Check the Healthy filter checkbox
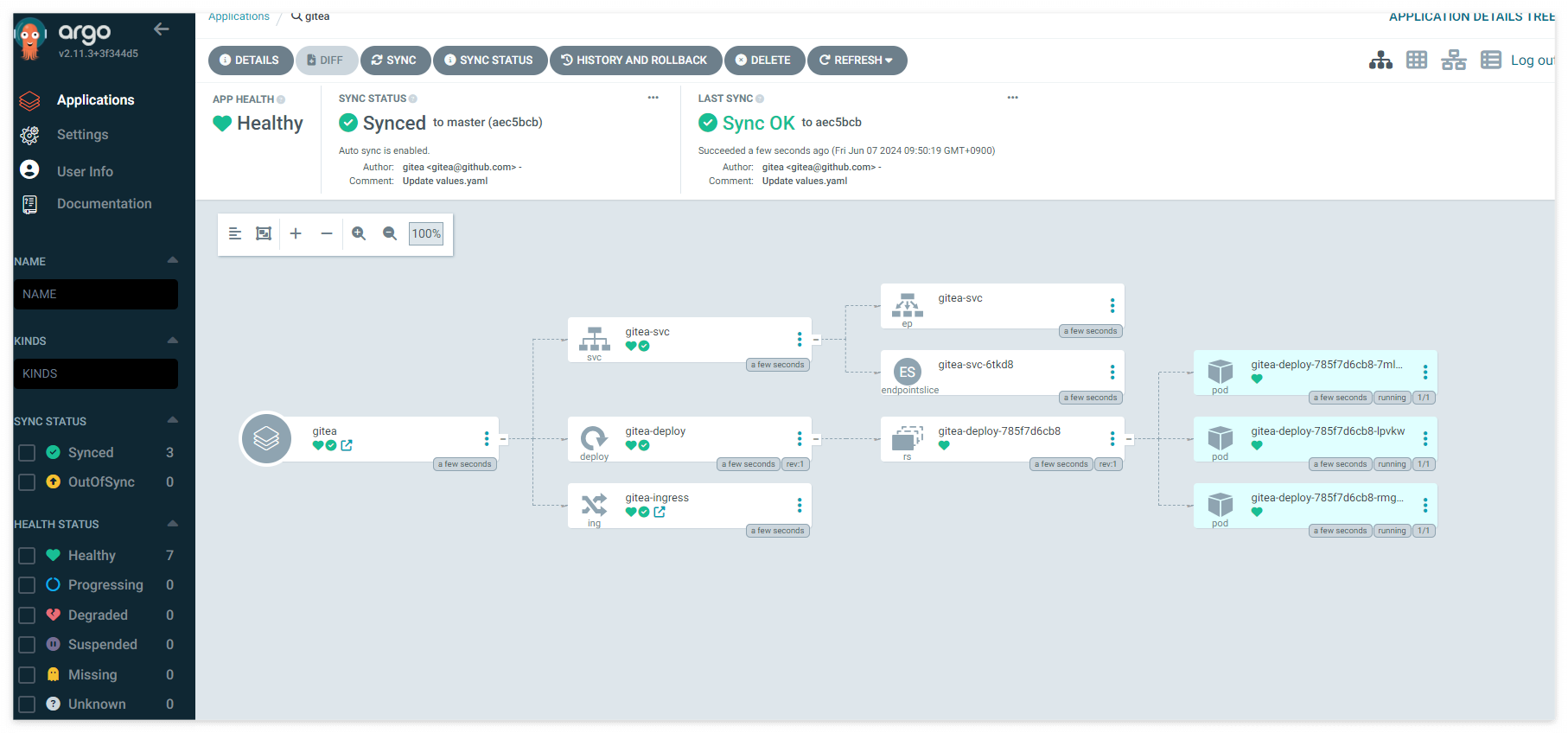Image resolution: width=1568 pixels, height=733 pixels. point(27,556)
